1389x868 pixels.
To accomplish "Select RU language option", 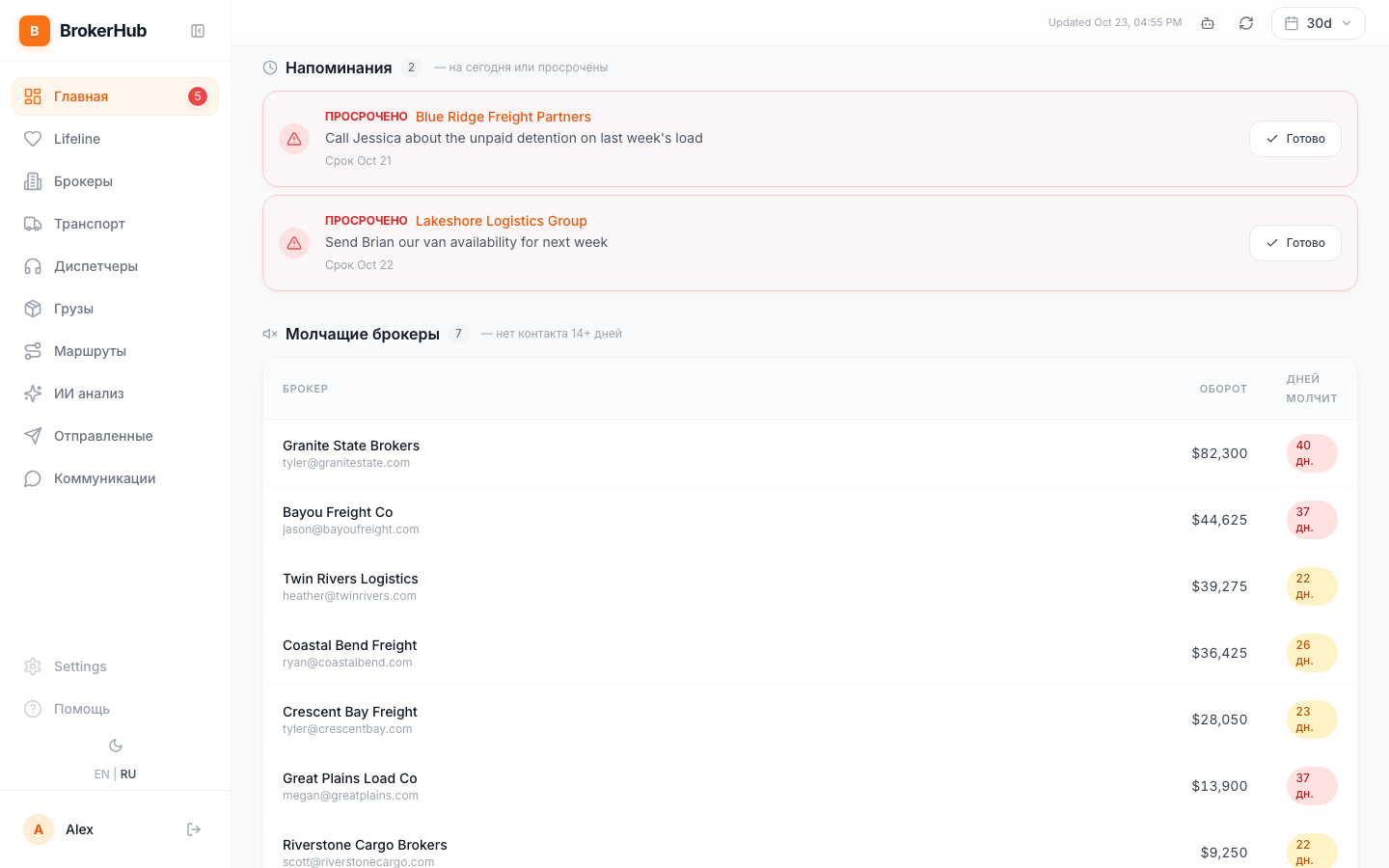I will coord(128,774).
